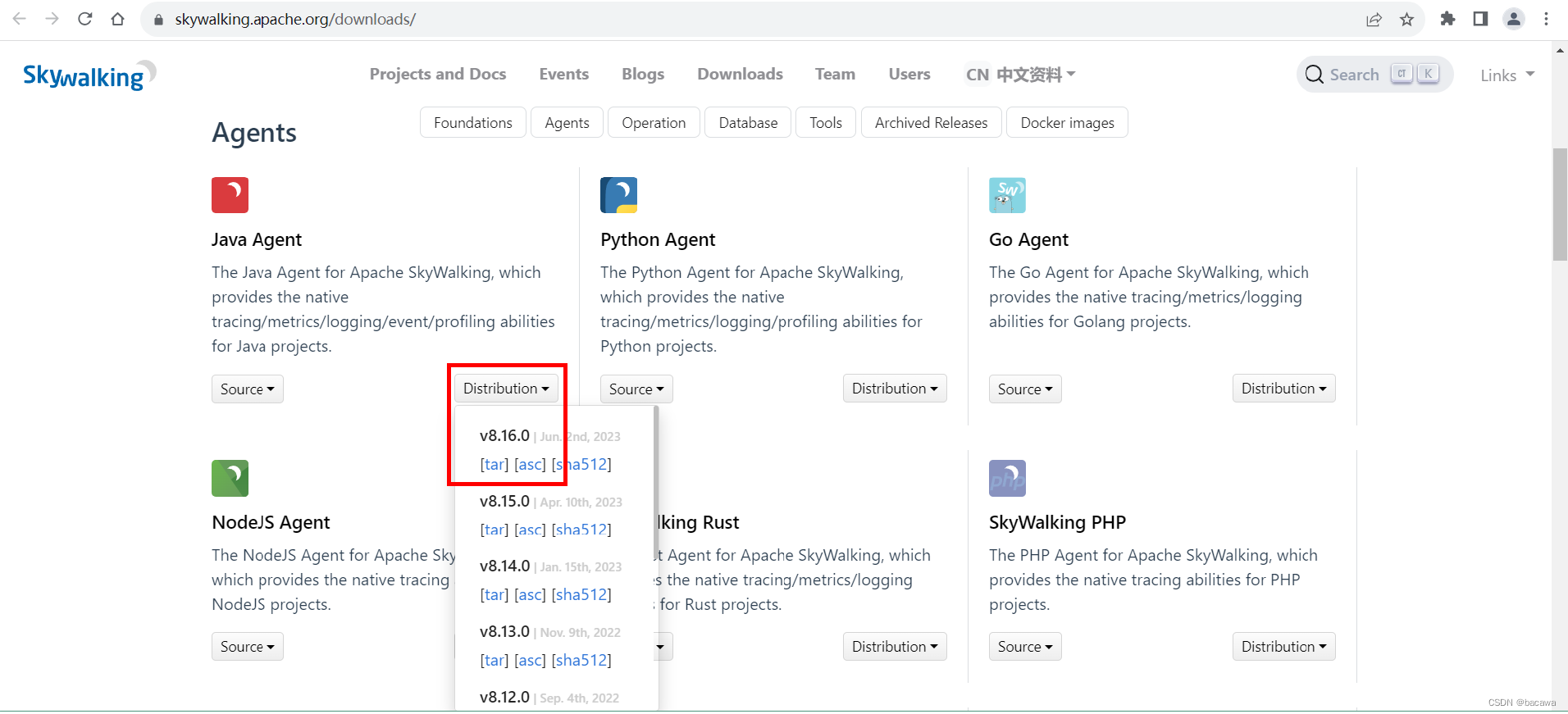Toggle the browser side panel icon
The width and height of the screenshot is (1568, 714).
1480,19
